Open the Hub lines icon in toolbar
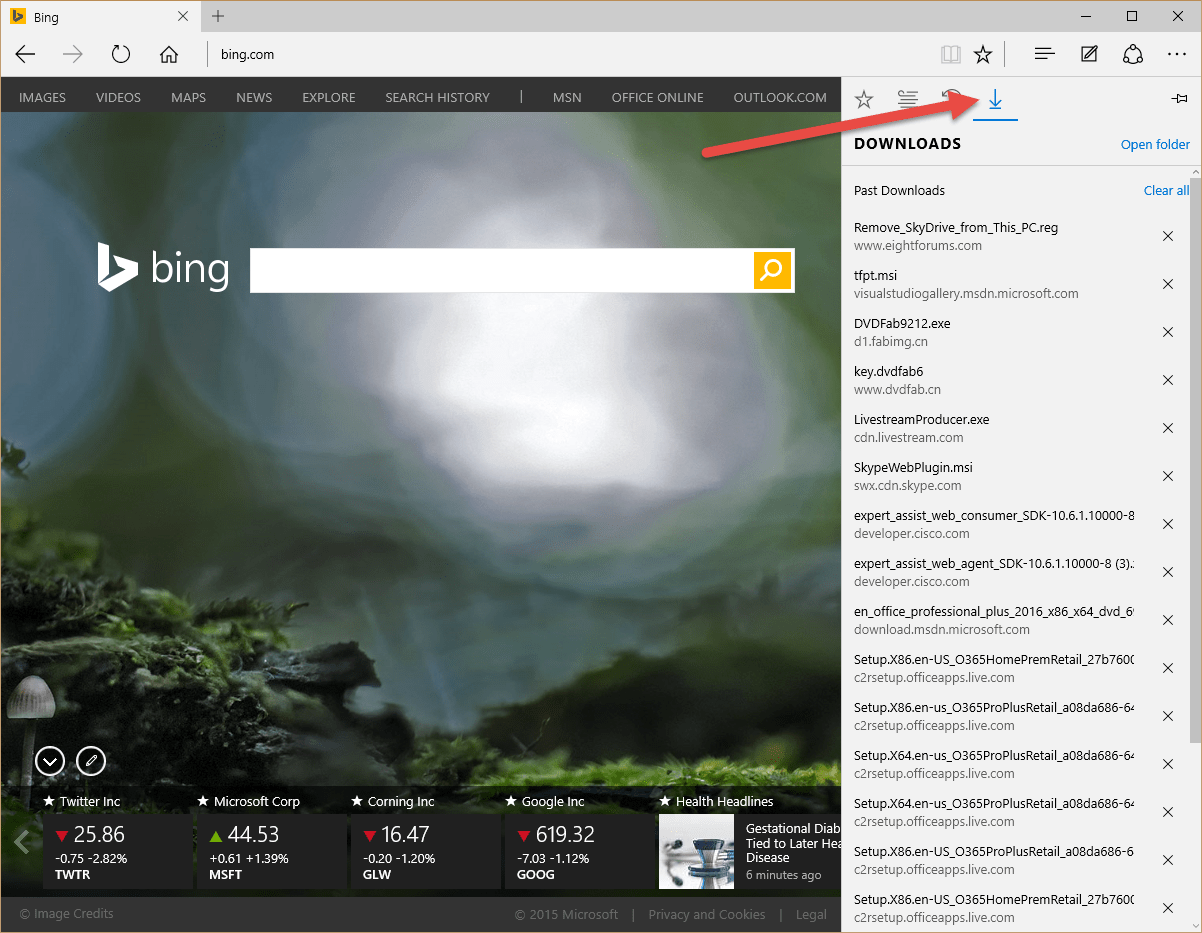Viewport: 1202px width, 933px height. pos(1045,54)
